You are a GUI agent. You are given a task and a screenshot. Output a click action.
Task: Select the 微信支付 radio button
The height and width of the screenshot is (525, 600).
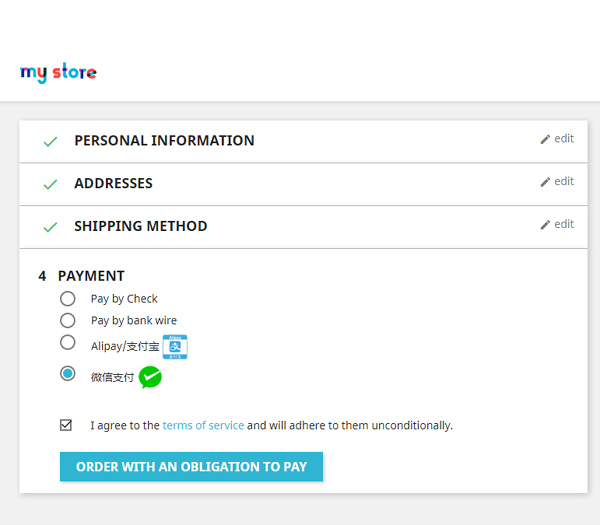click(x=68, y=373)
